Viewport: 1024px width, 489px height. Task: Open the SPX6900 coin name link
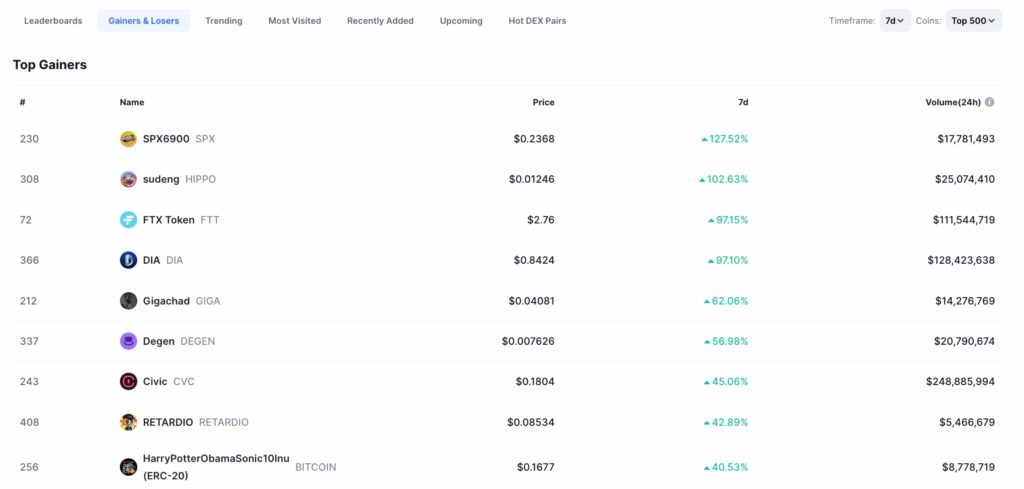coord(166,139)
